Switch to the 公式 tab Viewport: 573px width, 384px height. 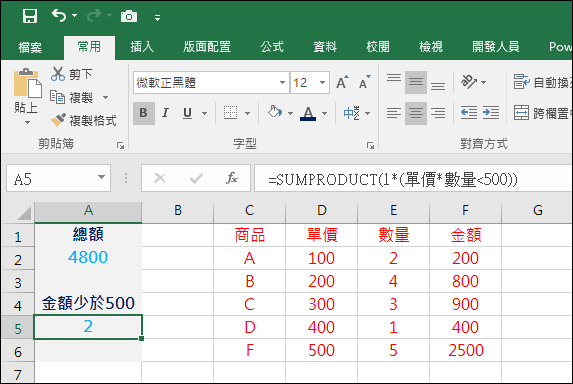click(x=272, y=47)
